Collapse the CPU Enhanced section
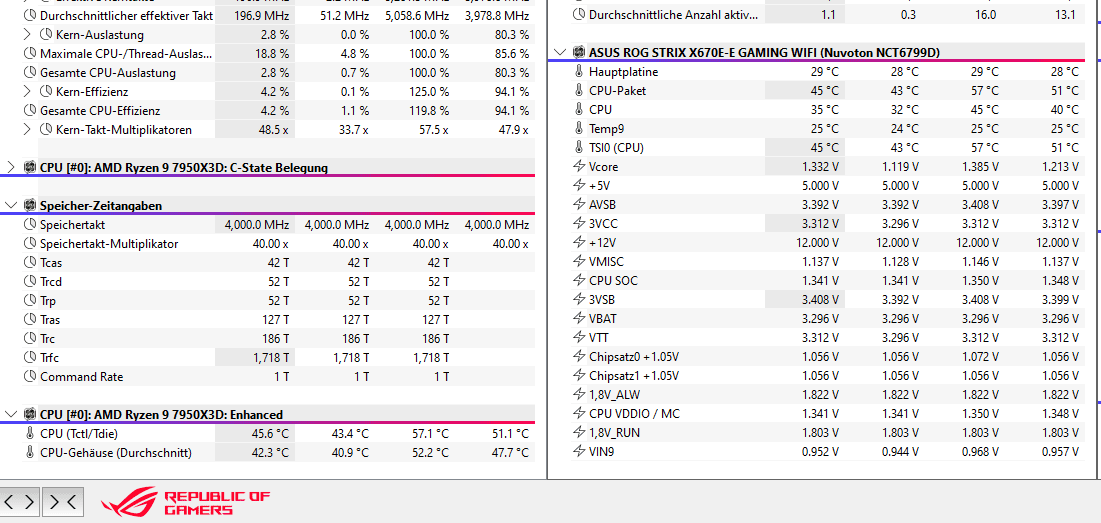Screen dimensions: 1101x523 11,414
